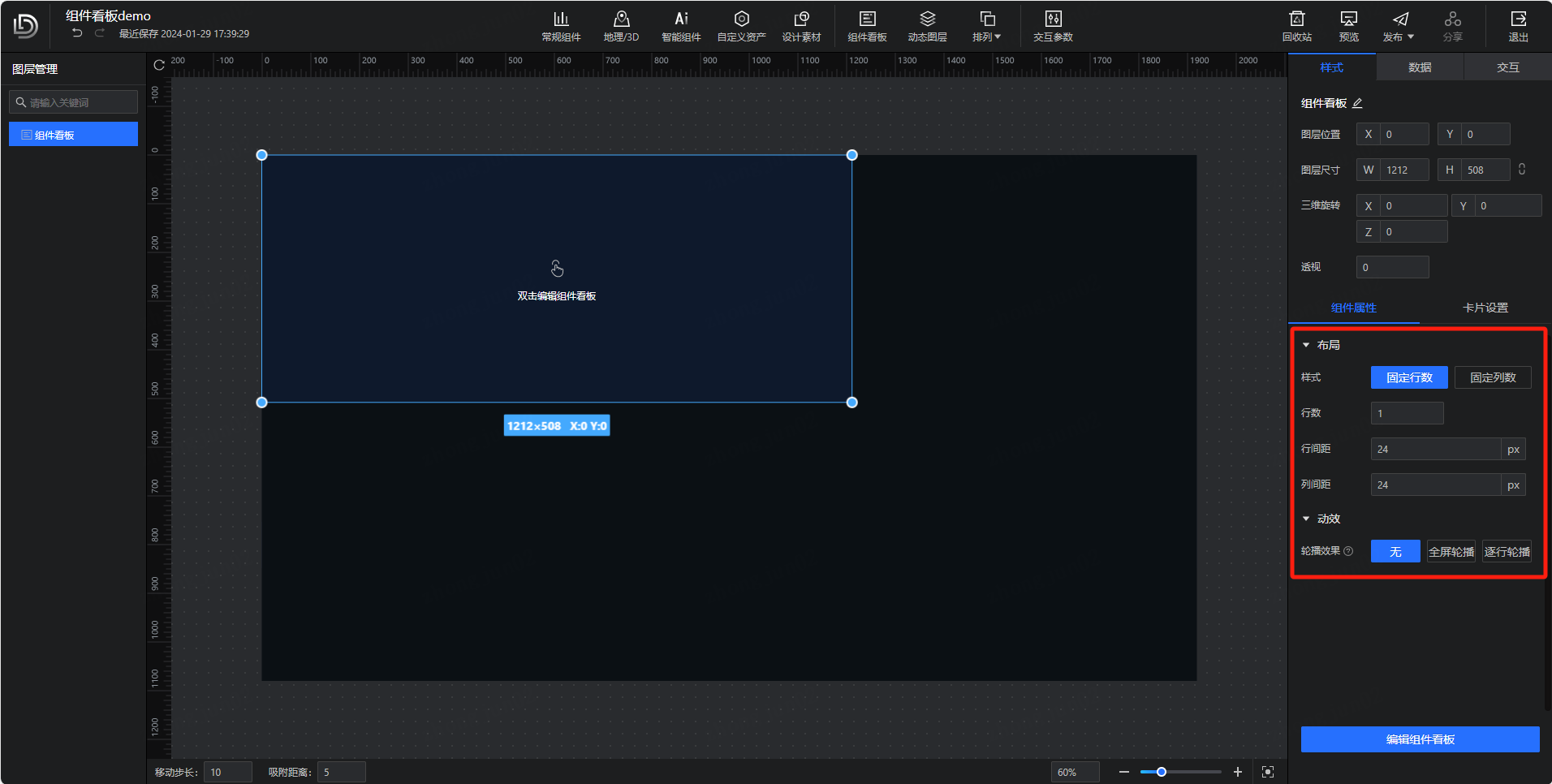The width and height of the screenshot is (1552, 784).
Task: Click the layer search keyword field
Action: (80, 102)
